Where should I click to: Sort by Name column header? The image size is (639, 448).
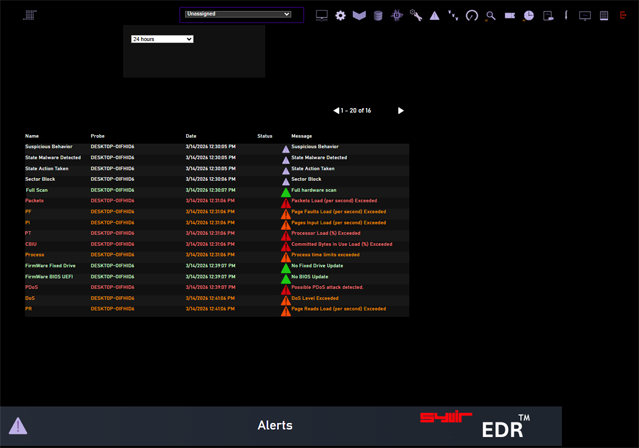(x=32, y=136)
